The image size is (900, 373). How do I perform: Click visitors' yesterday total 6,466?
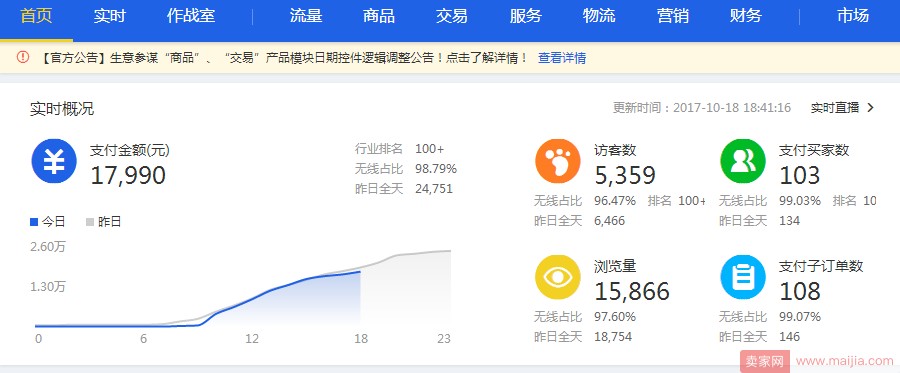tap(610, 221)
